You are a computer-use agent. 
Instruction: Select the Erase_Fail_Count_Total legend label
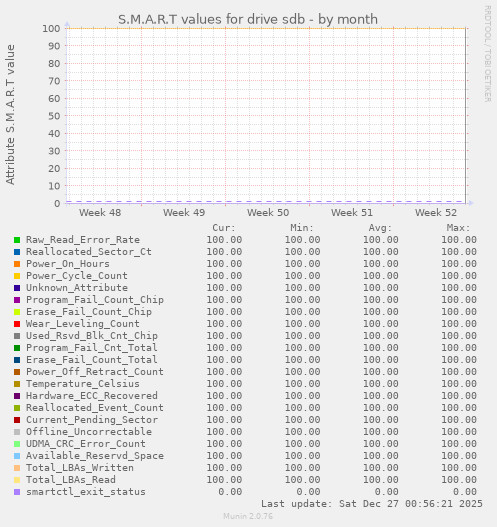click(92, 360)
